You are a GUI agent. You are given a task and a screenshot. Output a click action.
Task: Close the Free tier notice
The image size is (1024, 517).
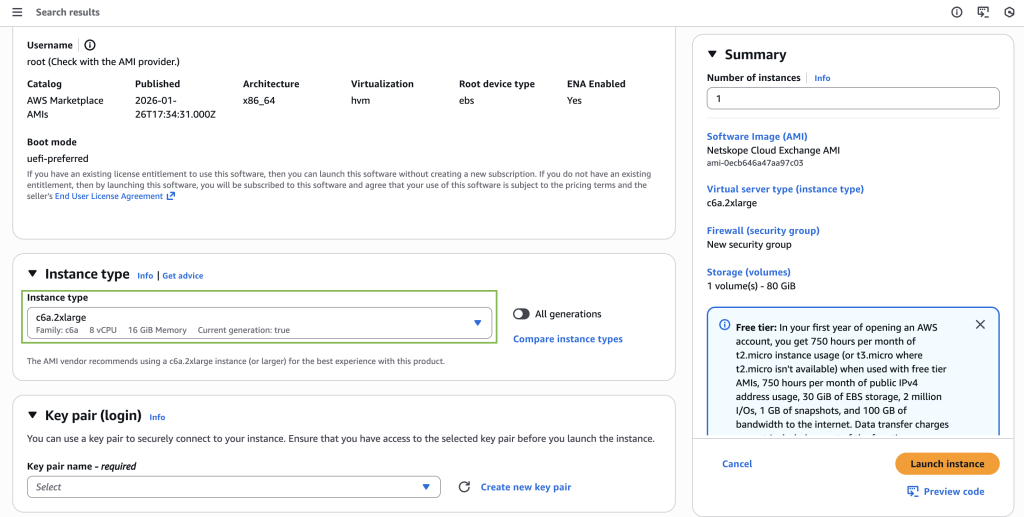[980, 324]
